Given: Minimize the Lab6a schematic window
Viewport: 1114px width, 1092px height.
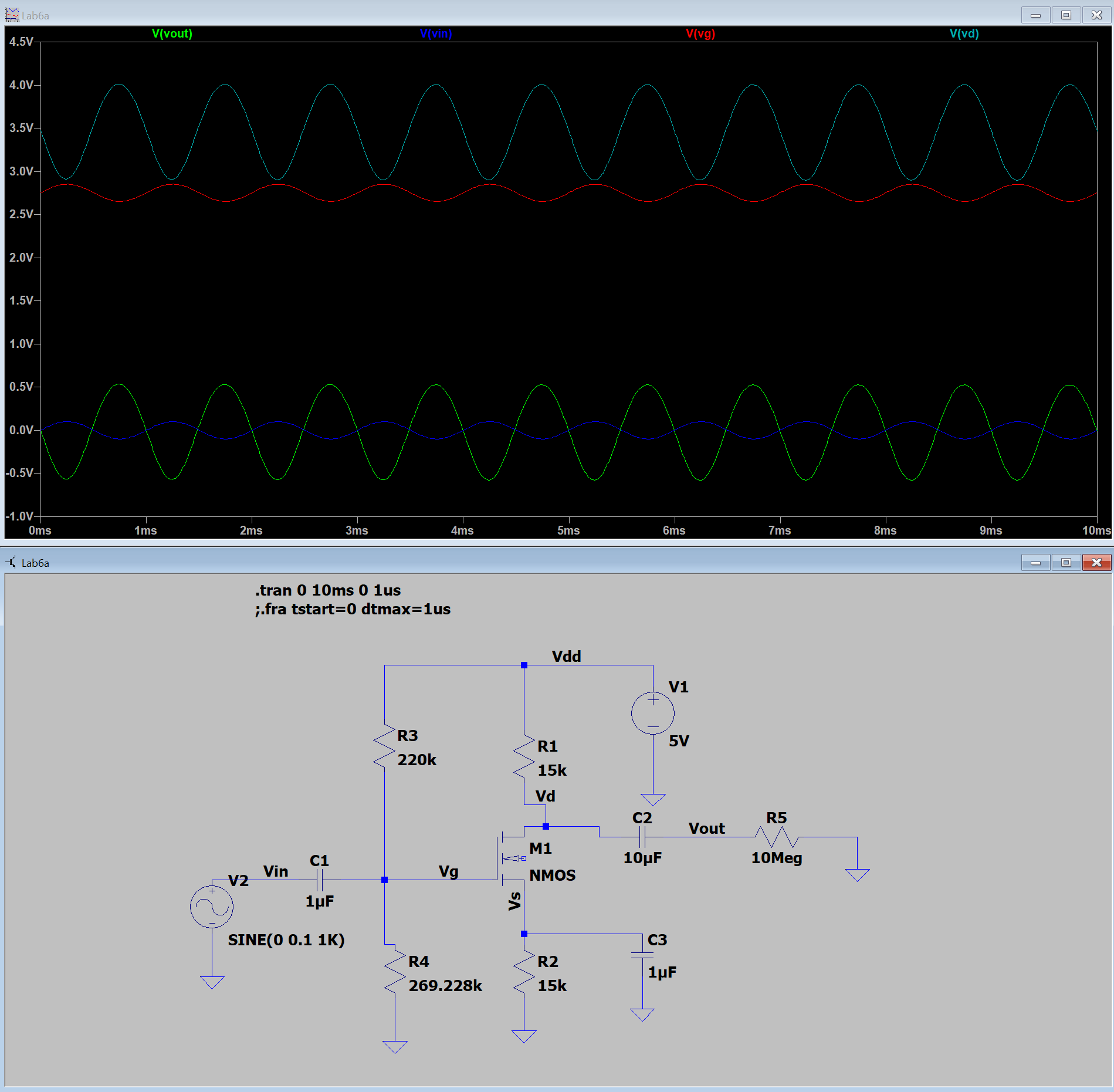Looking at the screenshot, I should (1035, 562).
